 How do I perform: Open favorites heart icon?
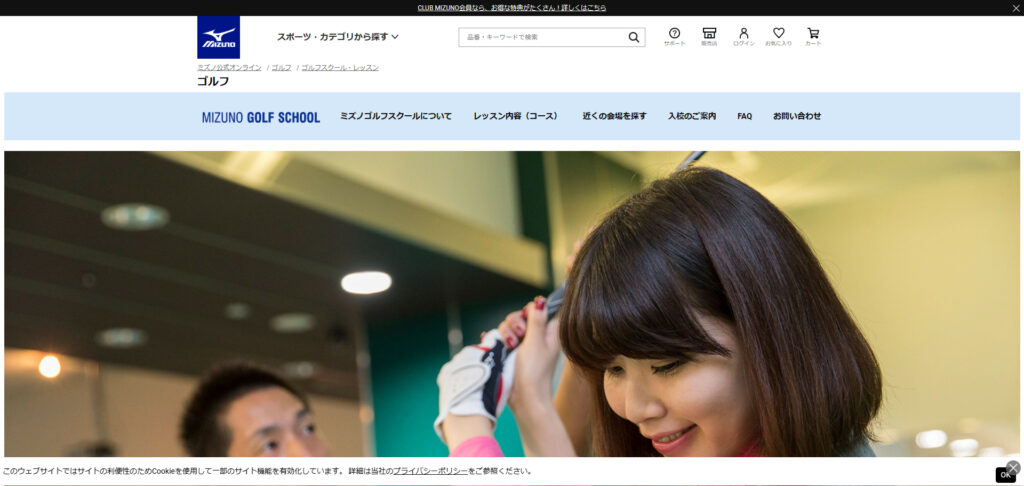click(x=778, y=34)
